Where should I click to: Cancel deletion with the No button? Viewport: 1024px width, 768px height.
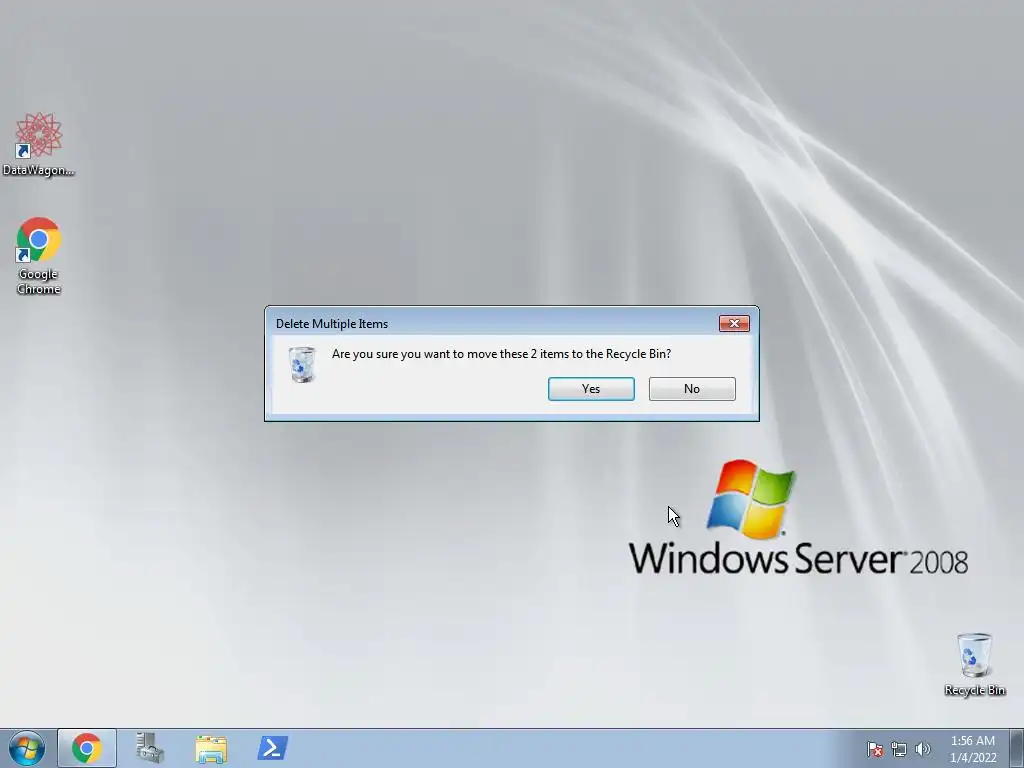click(x=692, y=389)
